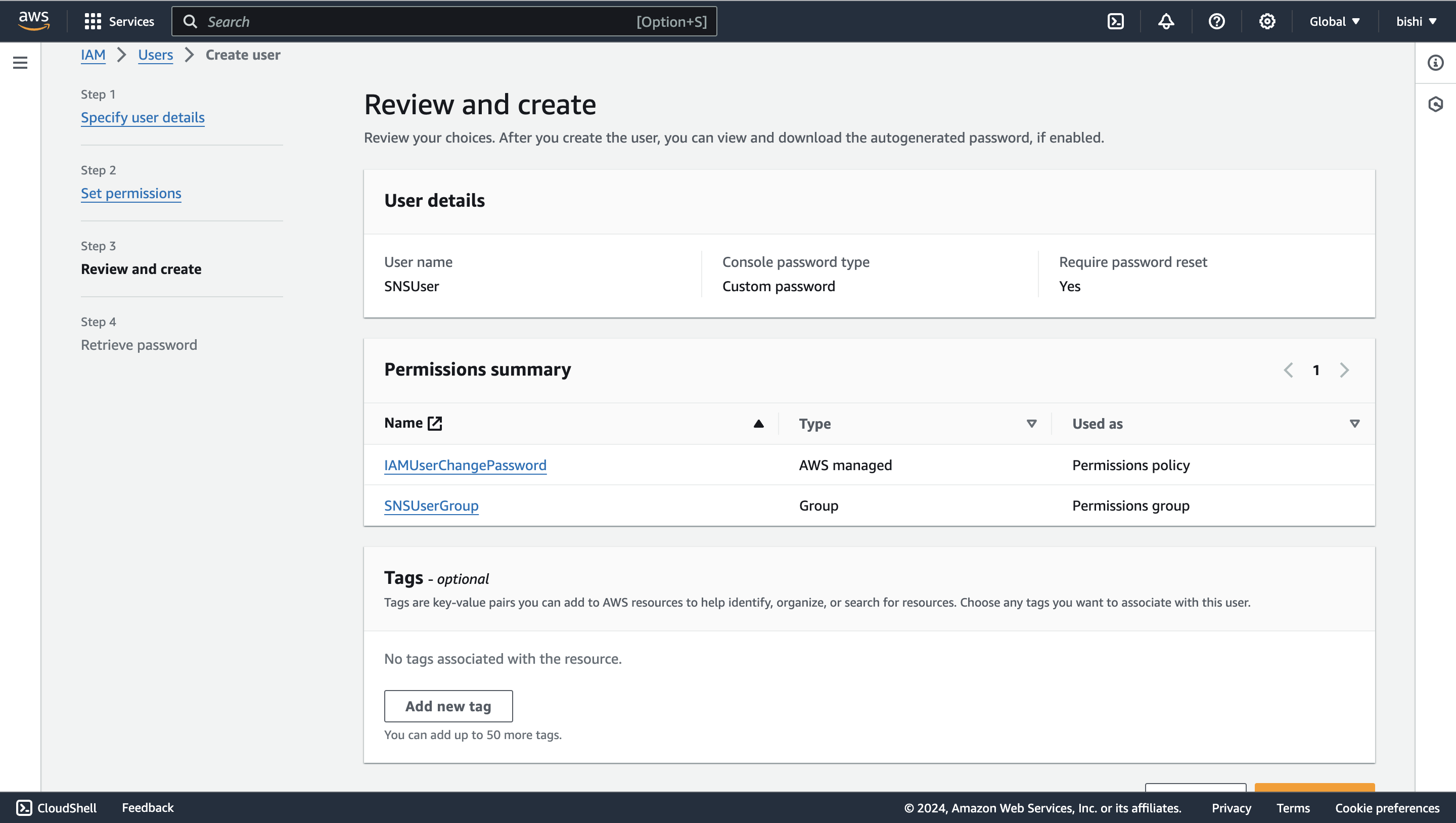Sort permissions by Type column arrow

coord(1031,423)
